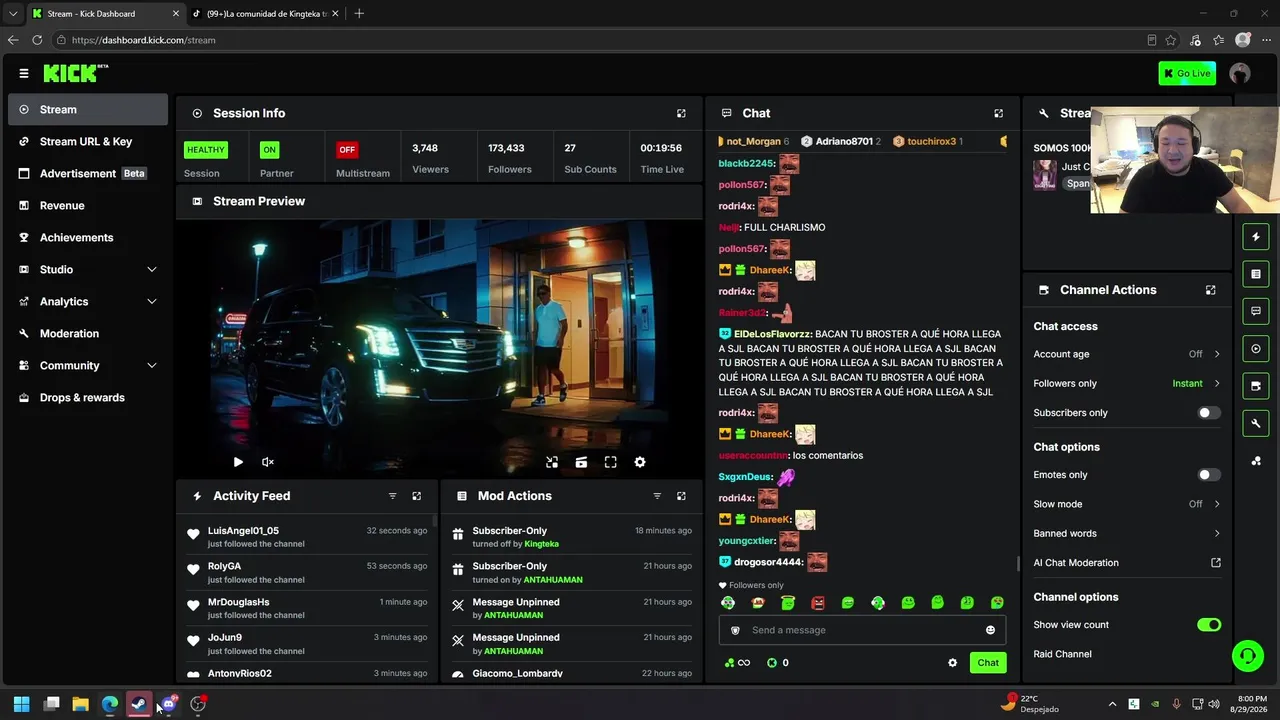The image size is (1280, 720).
Task: Expand the Chat panel to full view
Action: 998,113
